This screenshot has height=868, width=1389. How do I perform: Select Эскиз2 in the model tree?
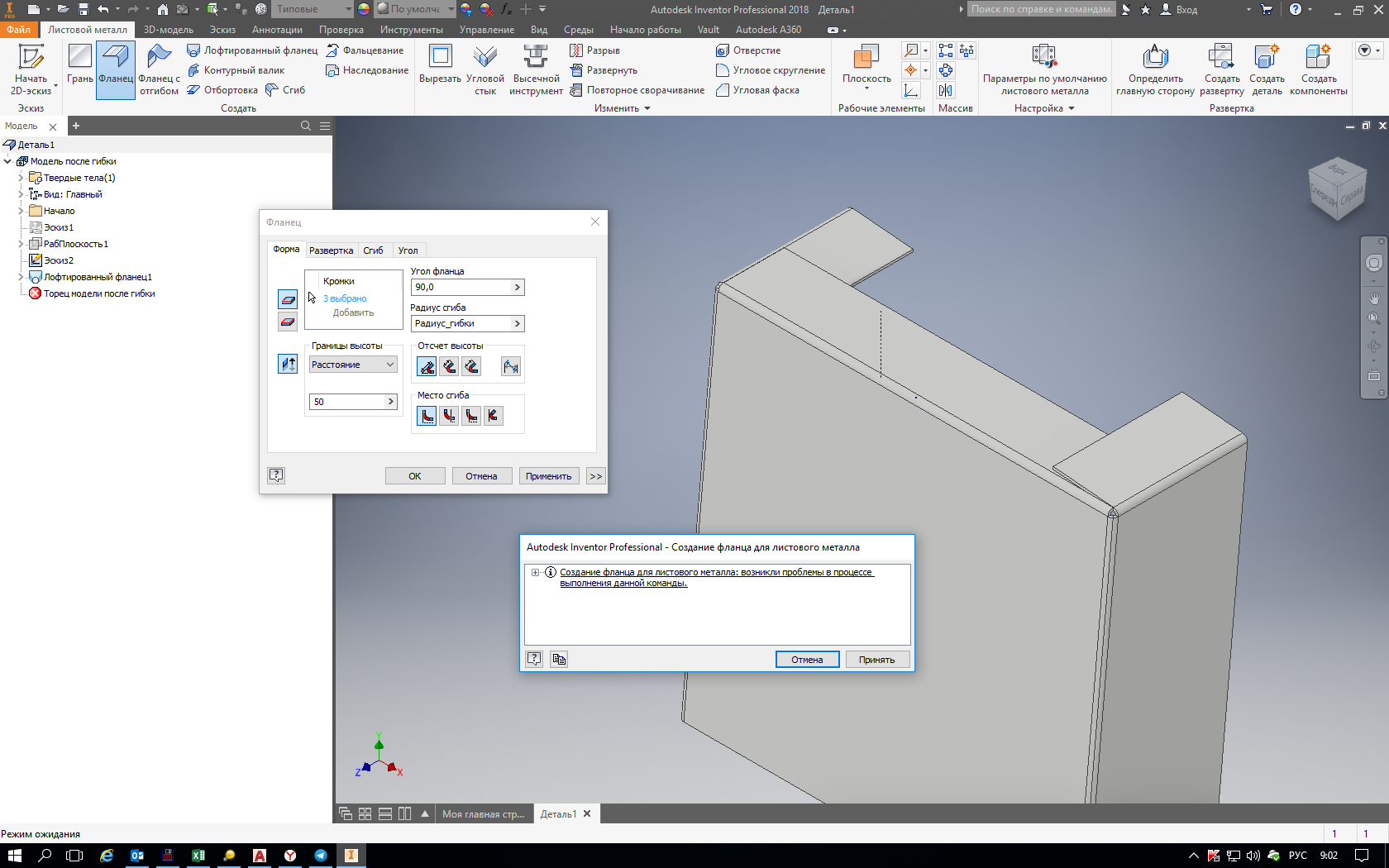[x=59, y=260]
